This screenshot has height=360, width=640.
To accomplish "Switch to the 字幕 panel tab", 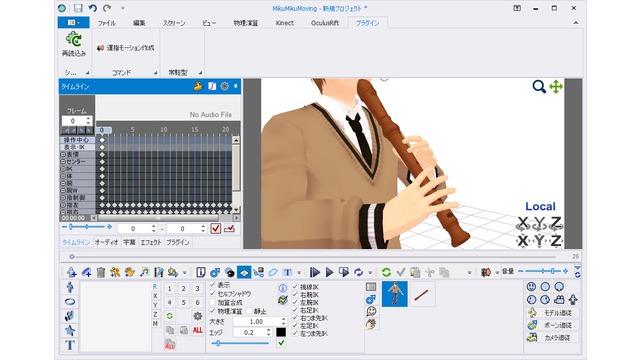I will tap(129, 242).
